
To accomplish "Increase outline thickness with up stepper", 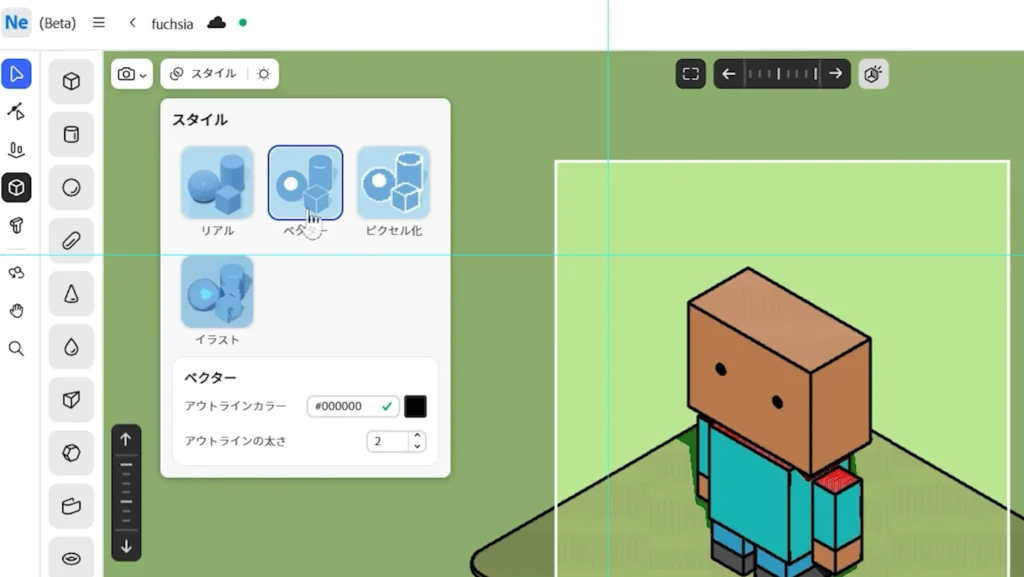I will coord(417,436).
